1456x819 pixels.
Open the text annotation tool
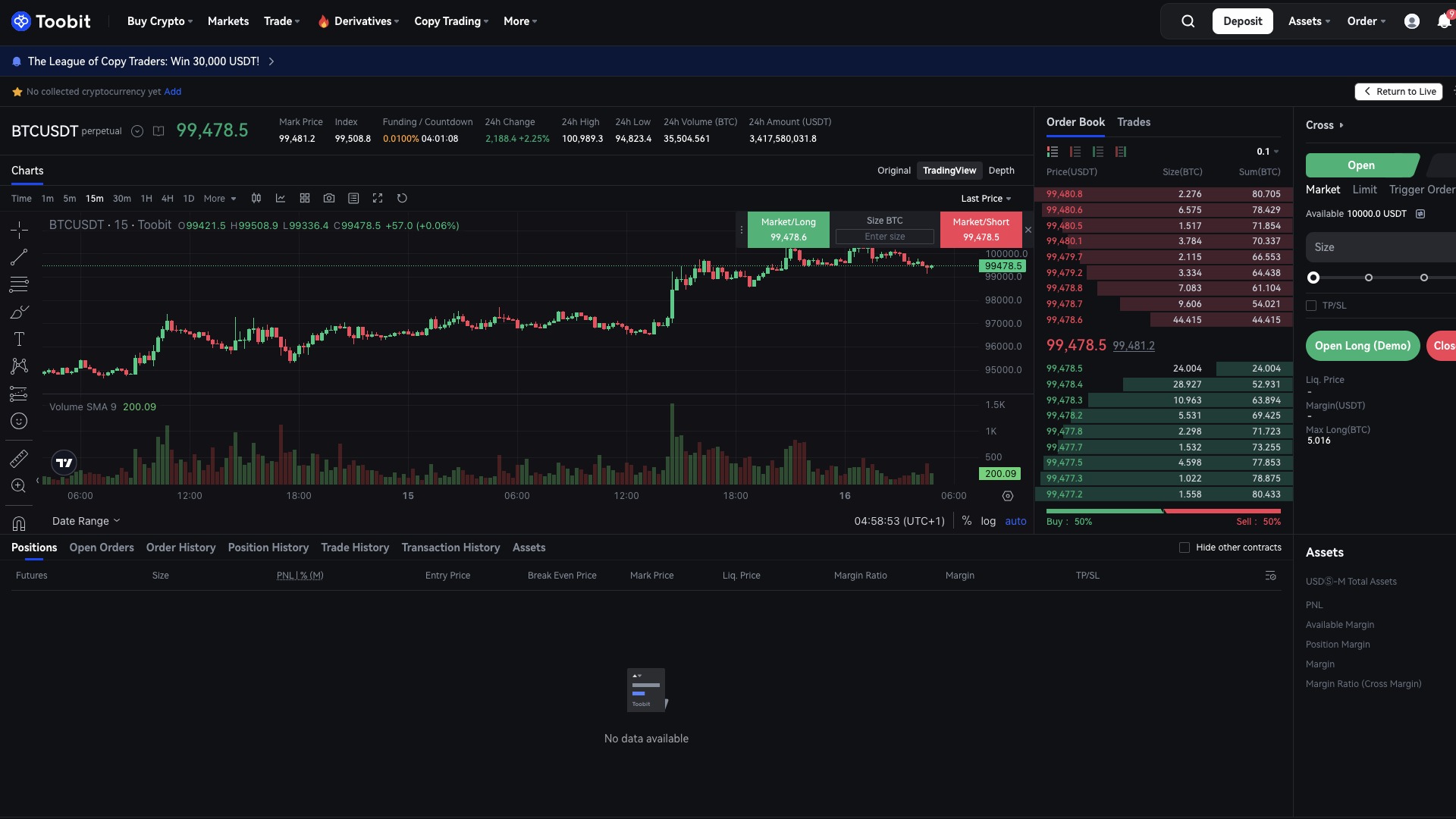tap(19, 339)
